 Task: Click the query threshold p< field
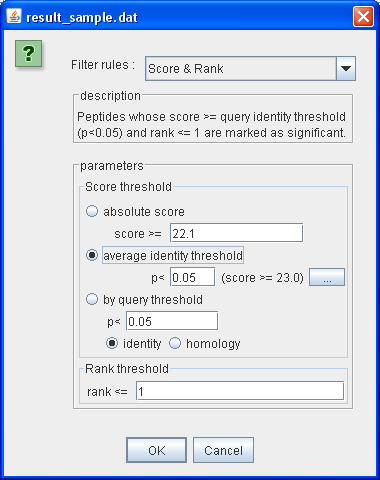click(172, 321)
